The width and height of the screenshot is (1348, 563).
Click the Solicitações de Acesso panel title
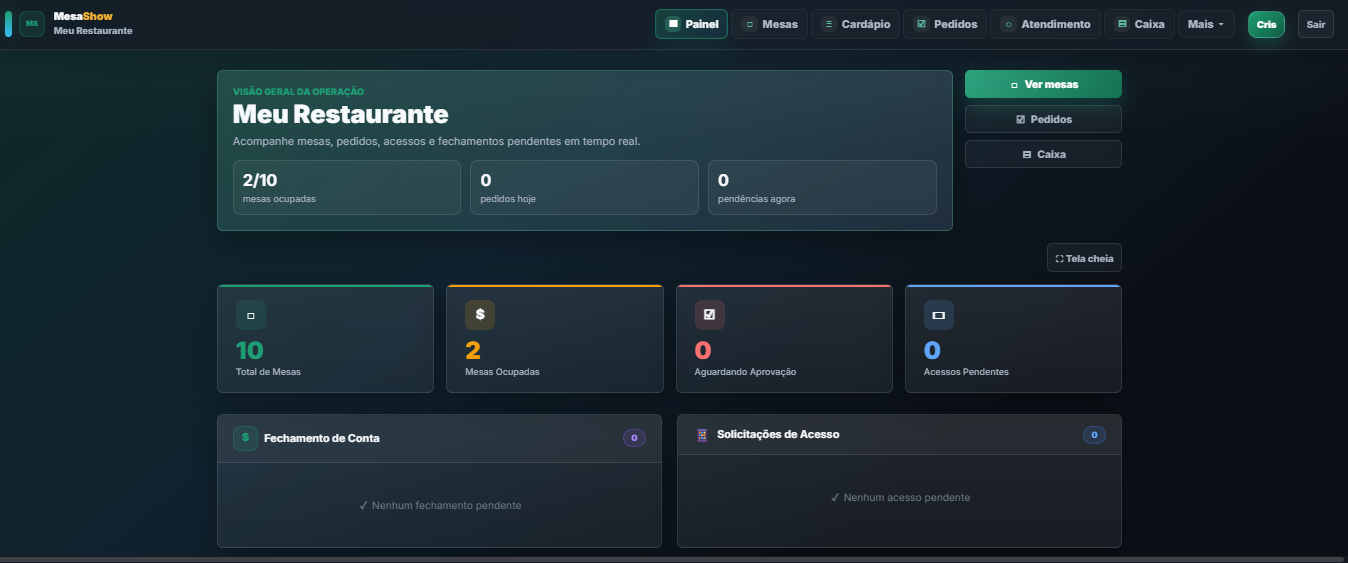[x=778, y=435]
